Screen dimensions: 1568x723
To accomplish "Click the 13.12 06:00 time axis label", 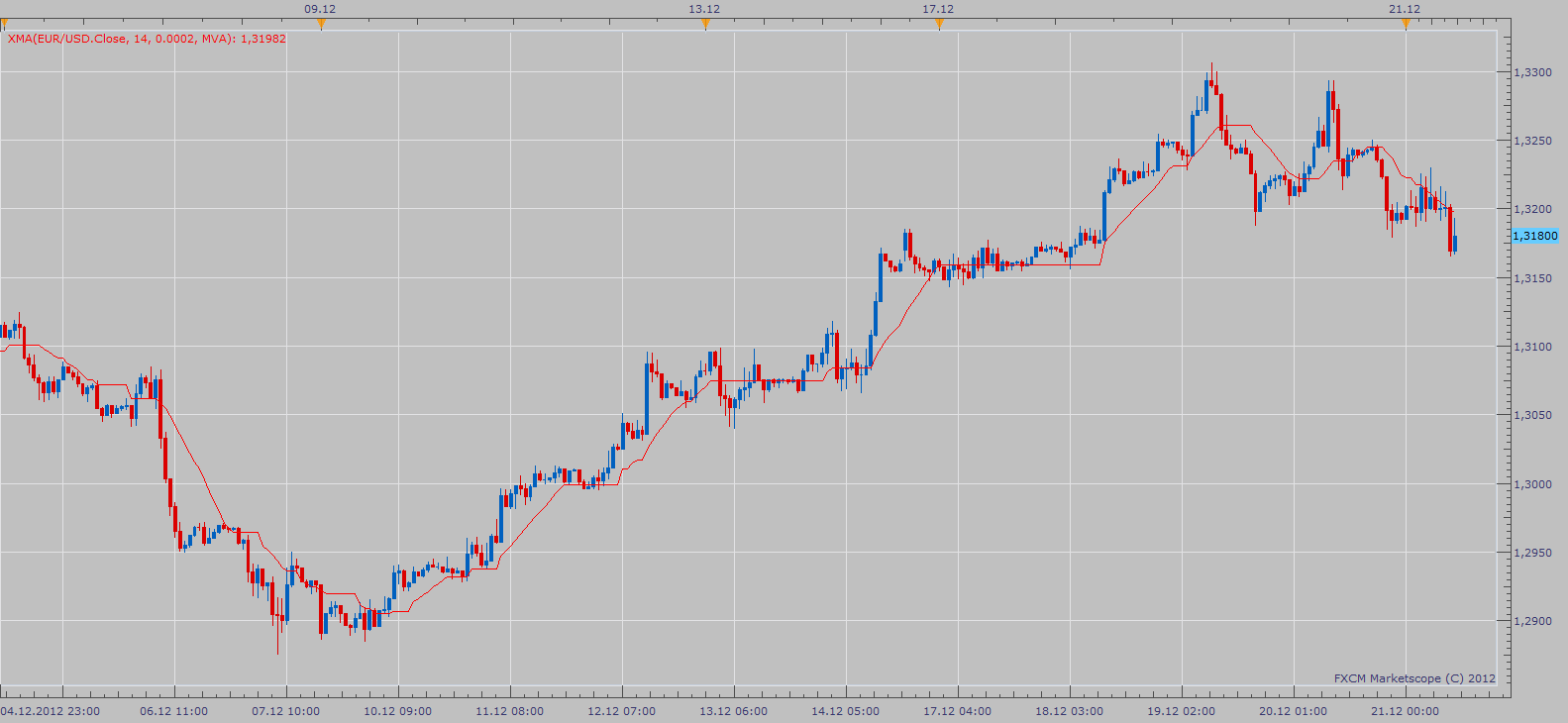I will (734, 711).
